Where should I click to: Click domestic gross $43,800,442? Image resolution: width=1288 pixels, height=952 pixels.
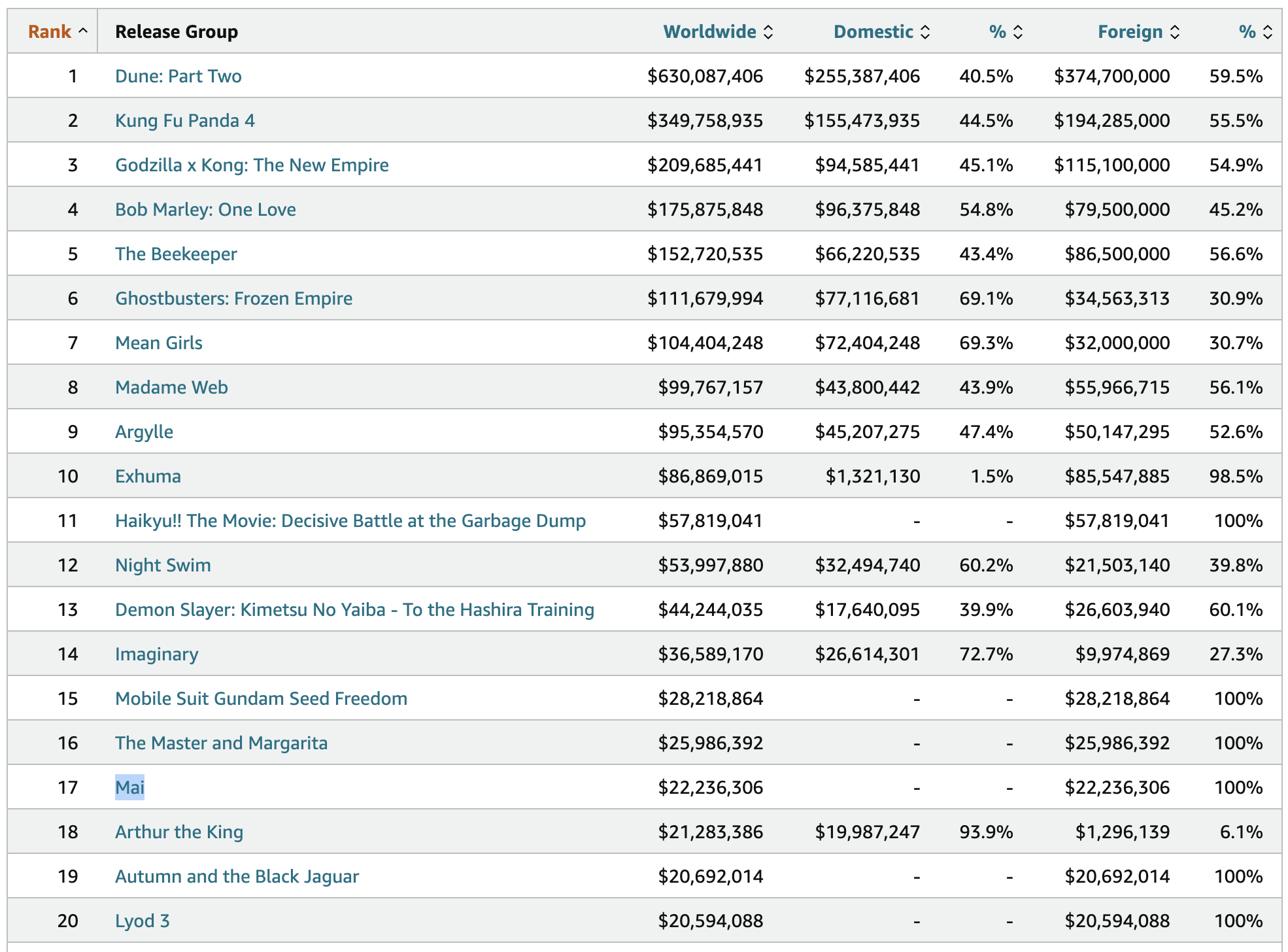pos(867,387)
